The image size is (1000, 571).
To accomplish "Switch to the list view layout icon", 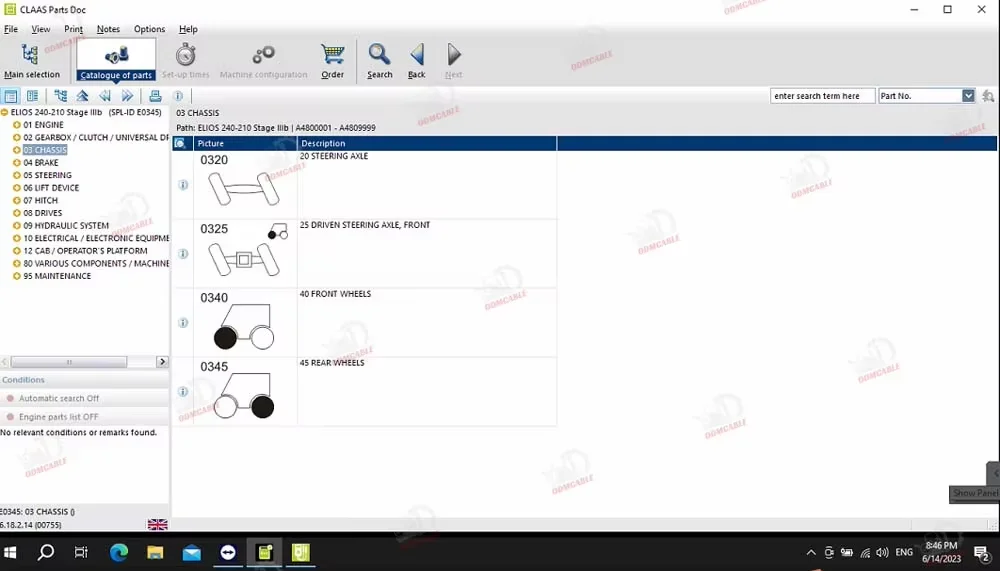I will [11, 96].
